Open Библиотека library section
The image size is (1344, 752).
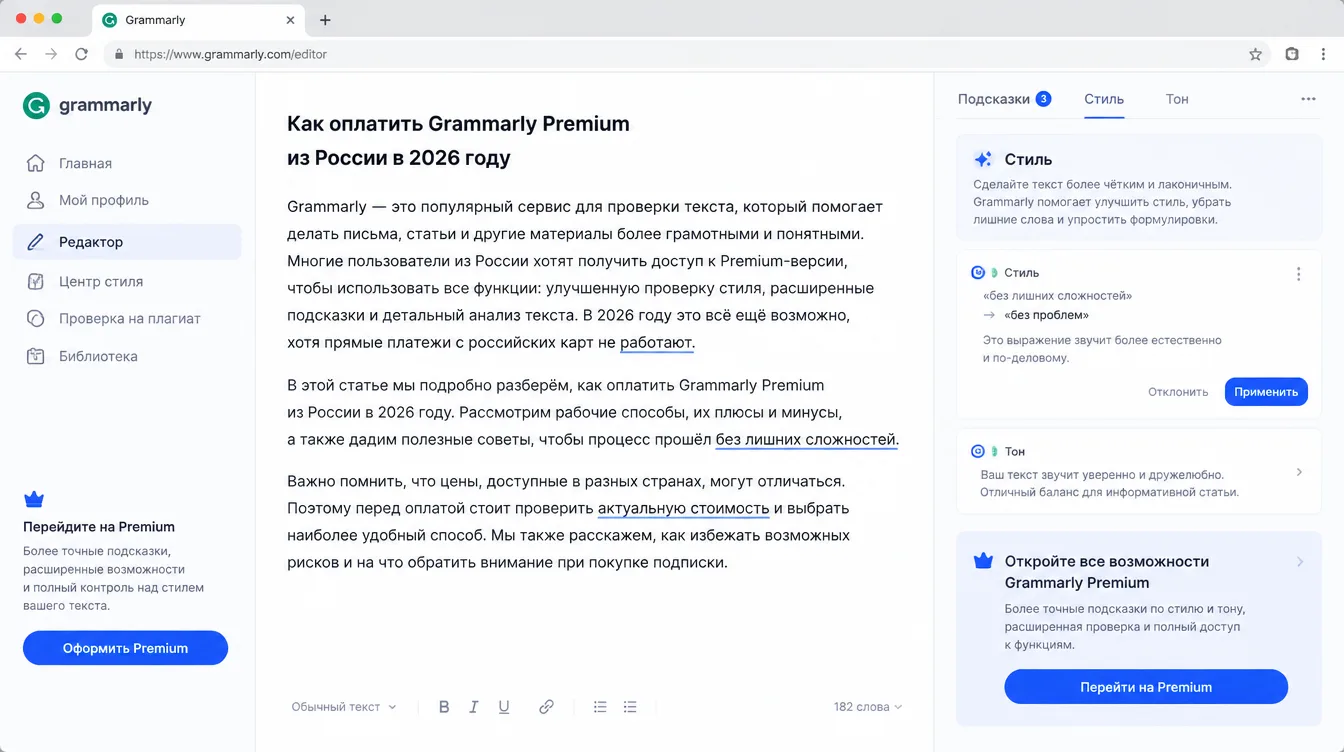tap(127, 356)
